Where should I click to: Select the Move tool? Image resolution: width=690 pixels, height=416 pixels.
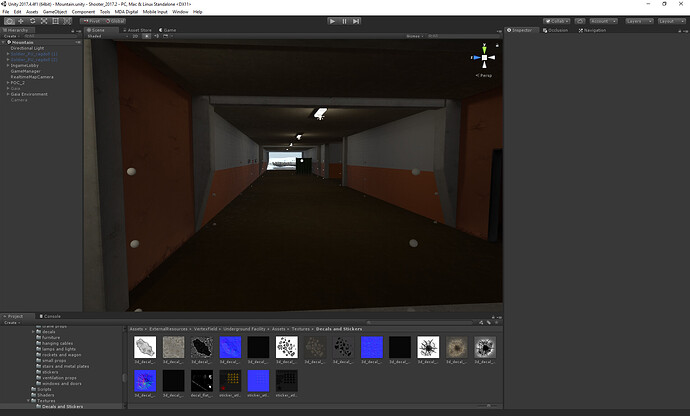[x=21, y=21]
